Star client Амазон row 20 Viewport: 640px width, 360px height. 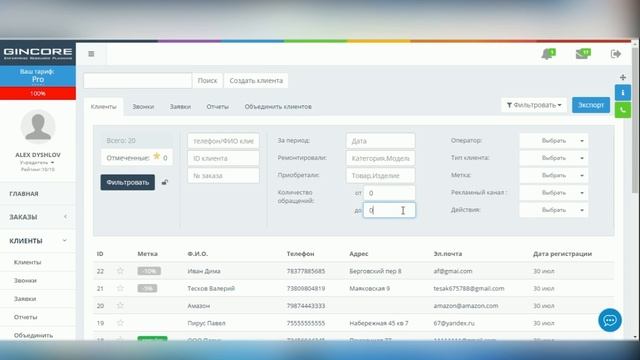(x=120, y=305)
